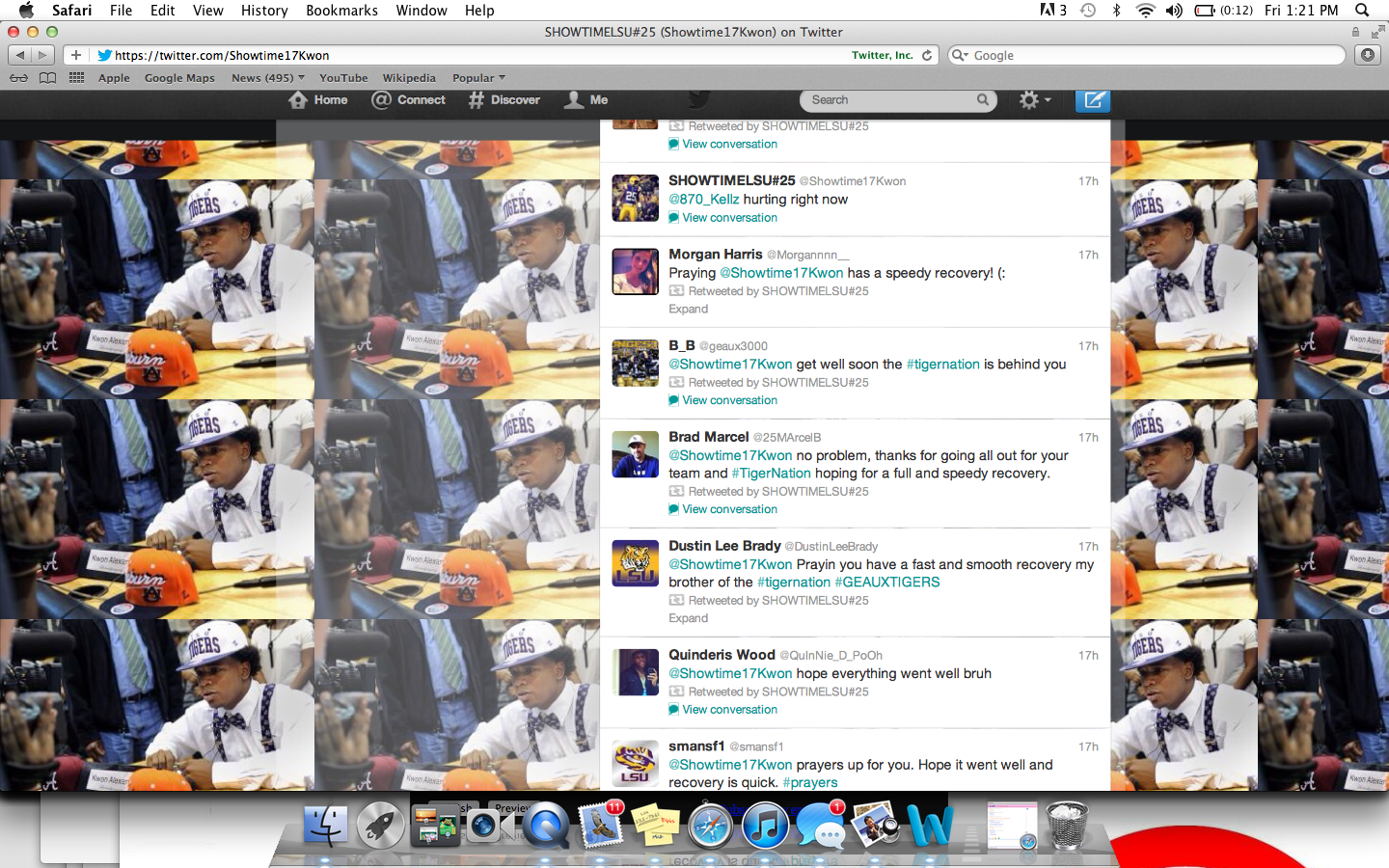Viewport: 1389px width, 868px height.
Task: View conversation under @870_Kellz tweet
Action: tap(723, 218)
